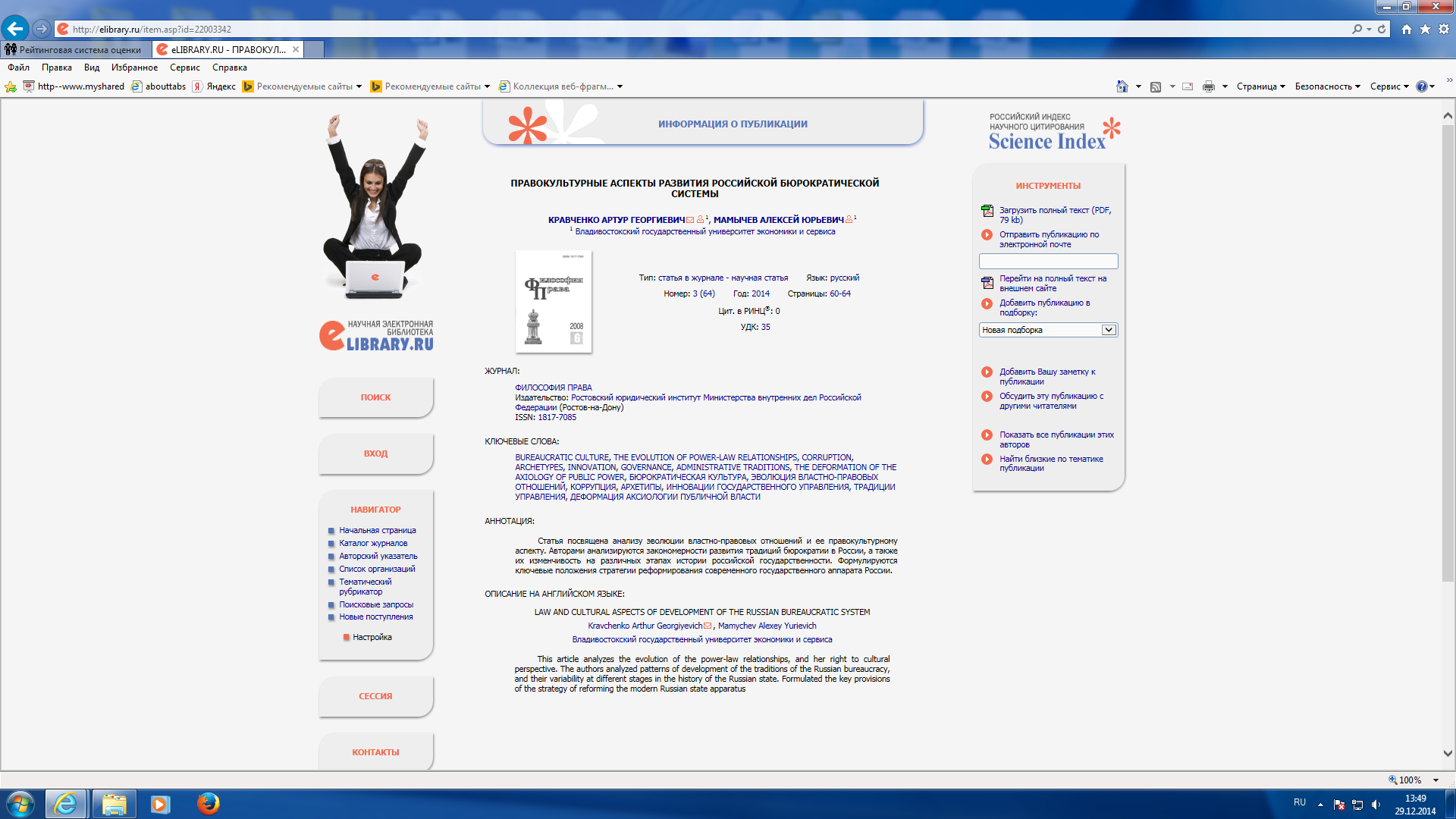Viewport: 1456px width, 819px height.
Task: Expand the Новая подборка dropdown
Action: click(x=1108, y=330)
